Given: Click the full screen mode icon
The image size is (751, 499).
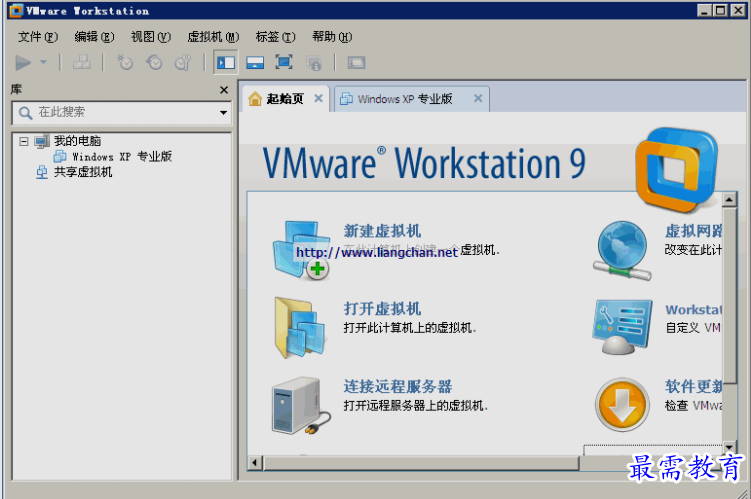Looking at the screenshot, I should [x=284, y=62].
